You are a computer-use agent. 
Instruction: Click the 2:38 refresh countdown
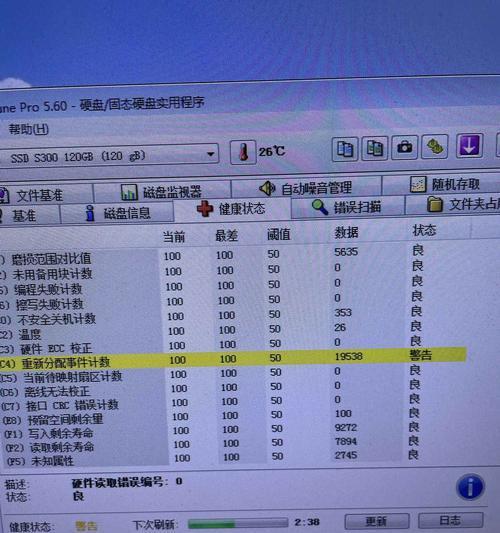click(307, 522)
